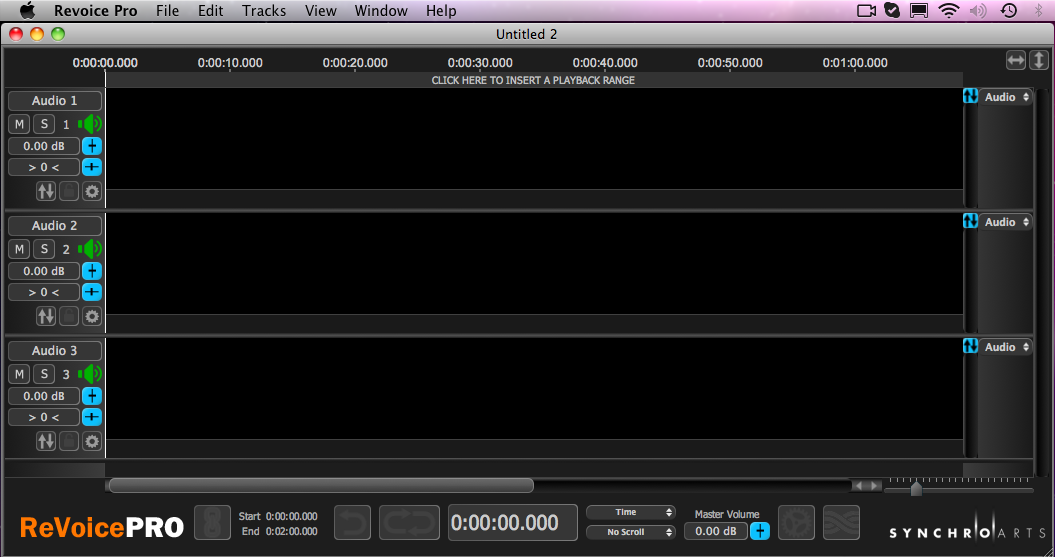Click the horizontal fit arrows icon at top right

click(1016, 61)
